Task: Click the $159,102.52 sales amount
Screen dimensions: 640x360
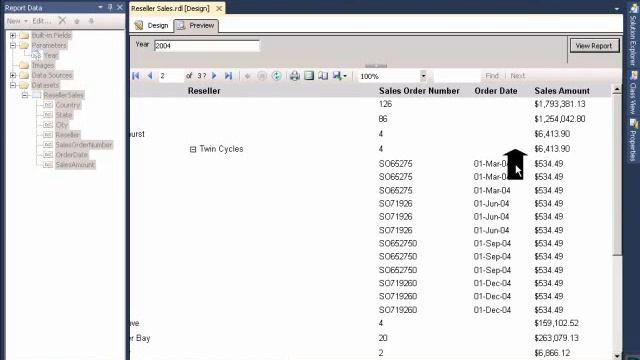Action: tap(556, 323)
